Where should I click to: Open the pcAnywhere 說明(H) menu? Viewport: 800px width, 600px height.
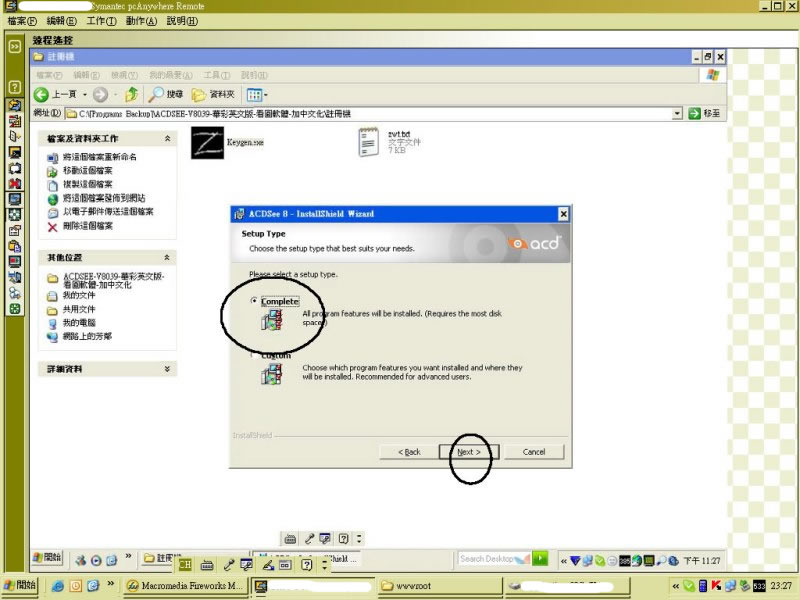182,21
